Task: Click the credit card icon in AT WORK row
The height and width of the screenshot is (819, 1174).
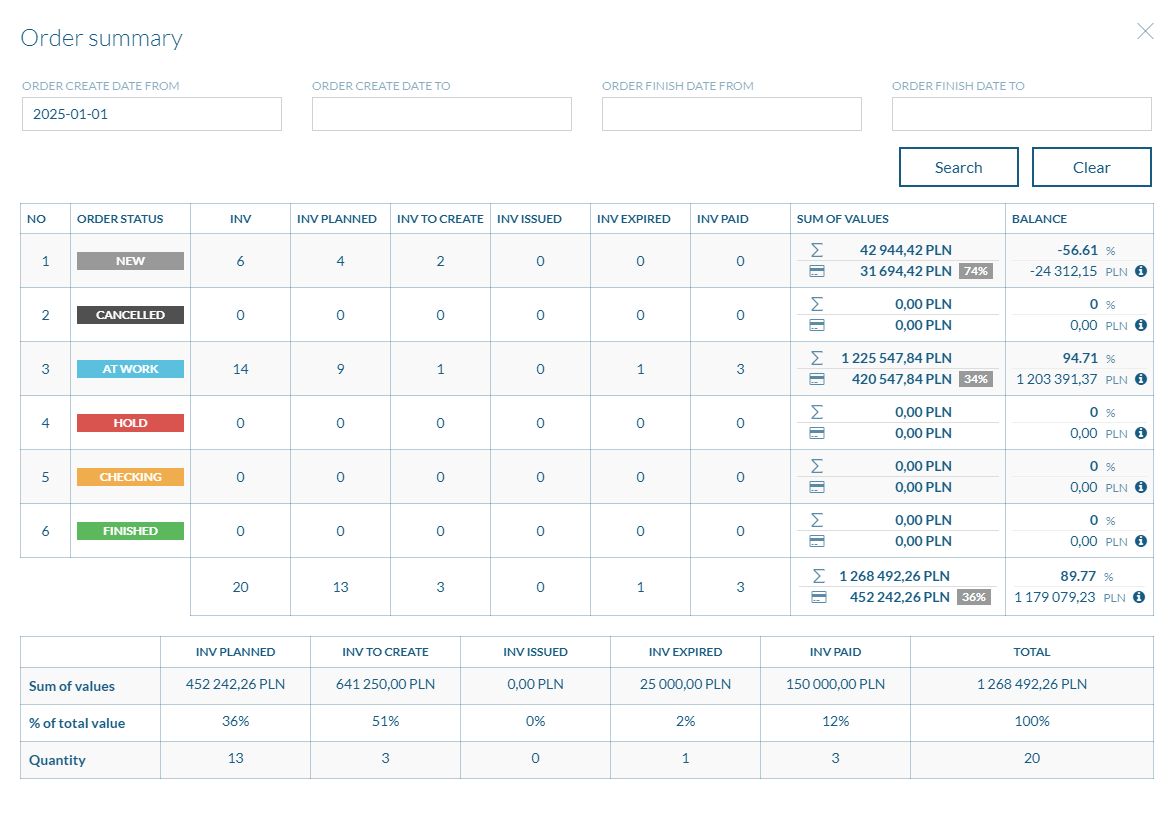Action: (816, 379)
